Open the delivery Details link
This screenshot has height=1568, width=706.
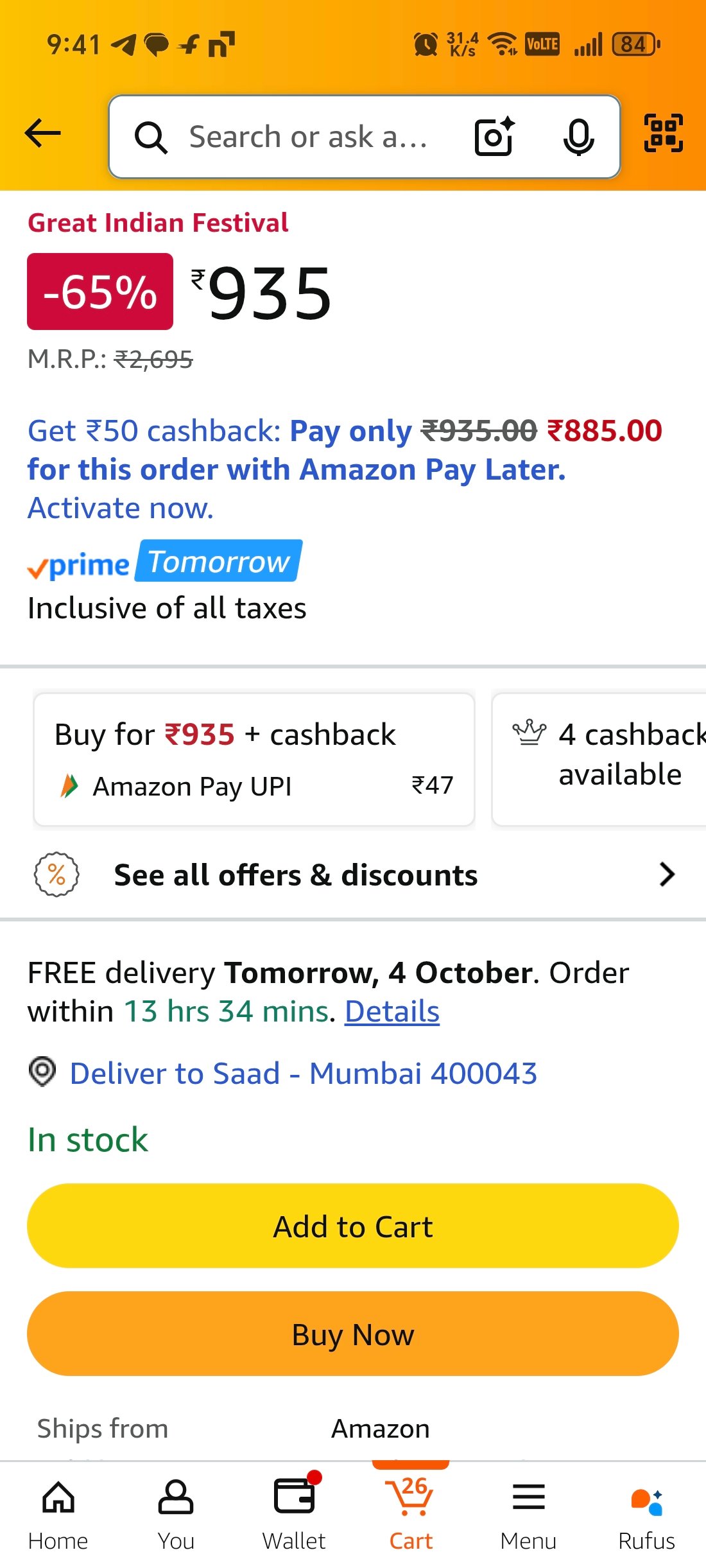392,1011
